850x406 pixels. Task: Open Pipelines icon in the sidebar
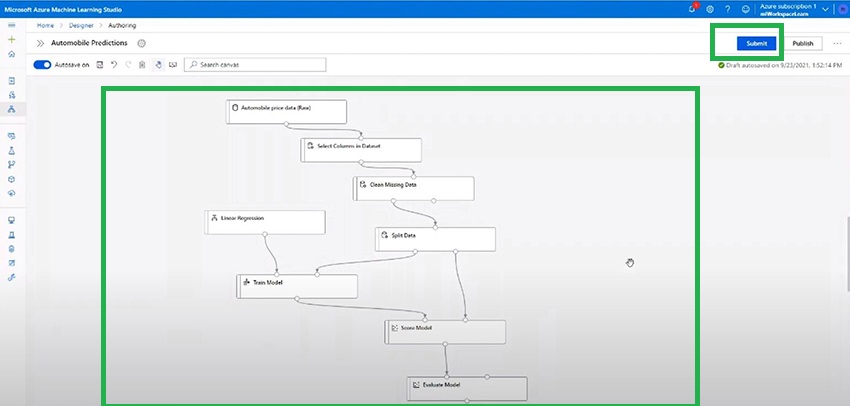click(11, 165)
